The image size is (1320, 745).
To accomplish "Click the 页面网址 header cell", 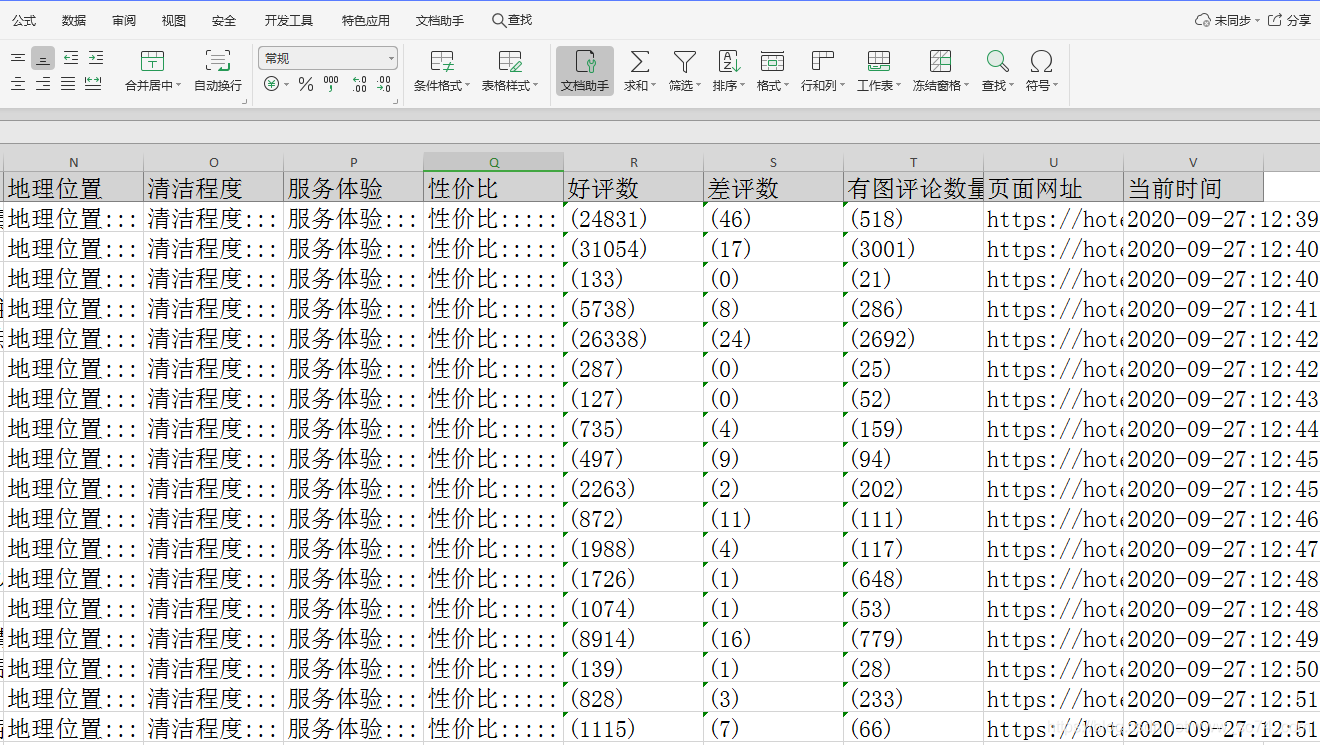I will [1054, 187].
